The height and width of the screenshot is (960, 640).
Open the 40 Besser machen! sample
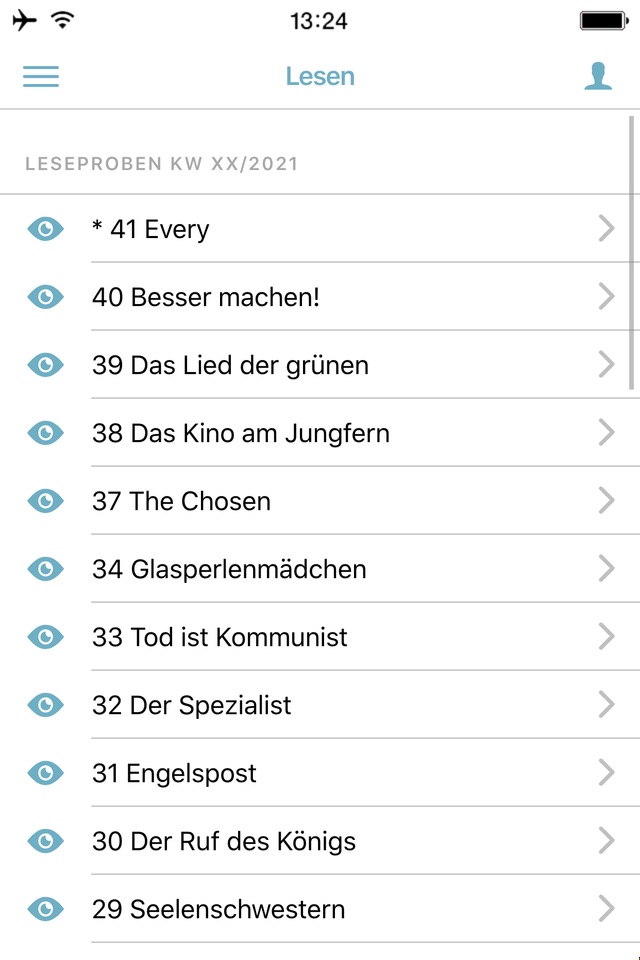[206, 297]
